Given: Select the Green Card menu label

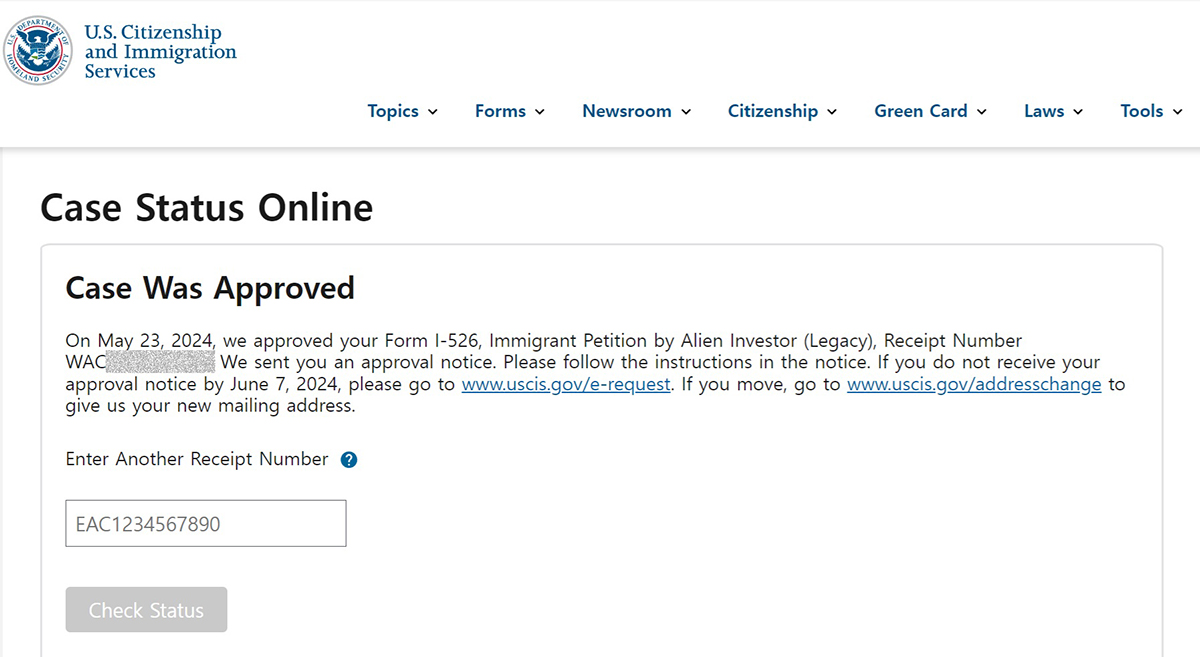Looking at the screenshot, I should coord(921,111).
